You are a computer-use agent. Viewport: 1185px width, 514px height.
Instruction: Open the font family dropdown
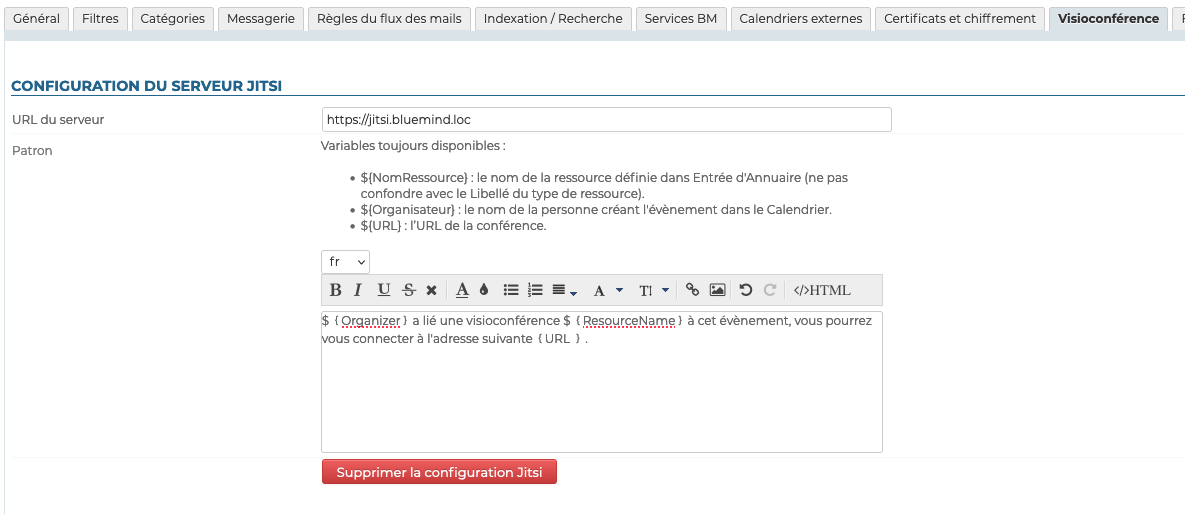coord(608,290)
